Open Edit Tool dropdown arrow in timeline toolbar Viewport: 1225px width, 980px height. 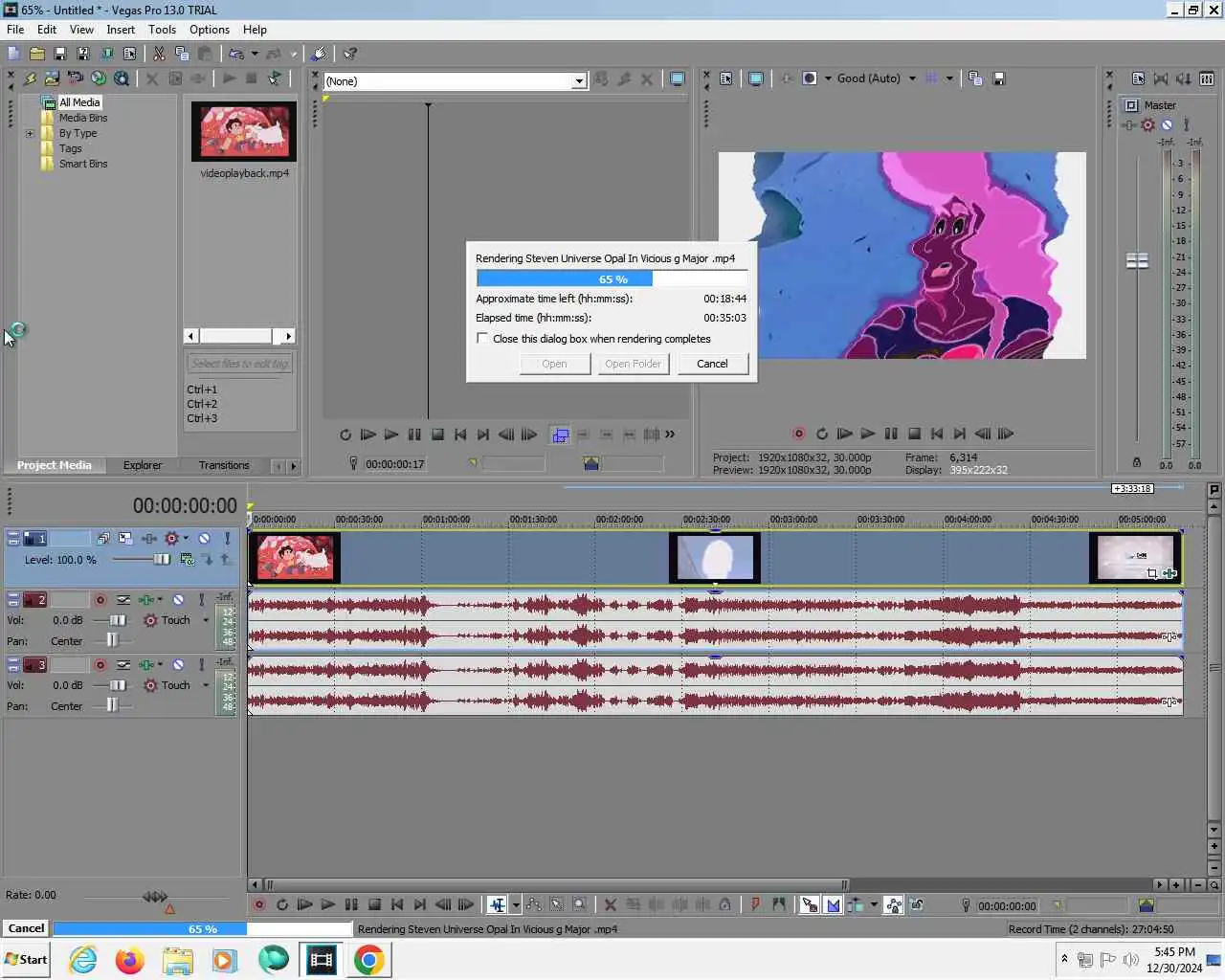pyautogui.click(x=516, y=904)
